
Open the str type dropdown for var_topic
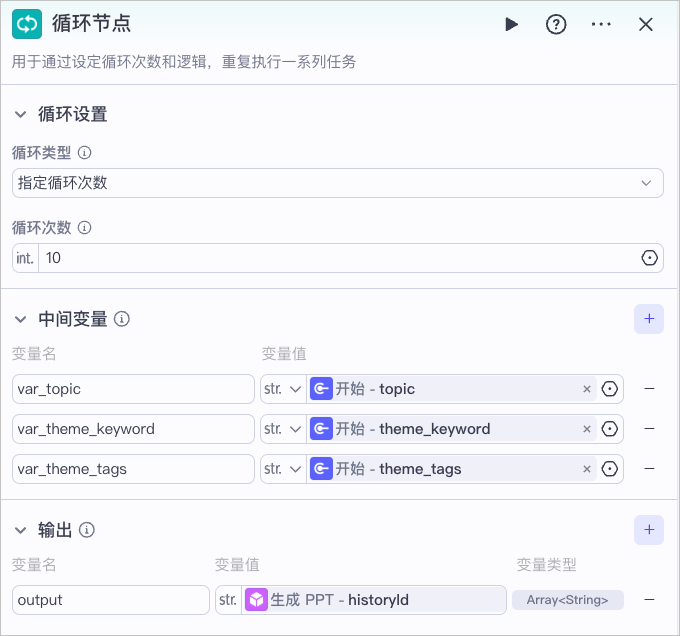(x=283, y=389)
